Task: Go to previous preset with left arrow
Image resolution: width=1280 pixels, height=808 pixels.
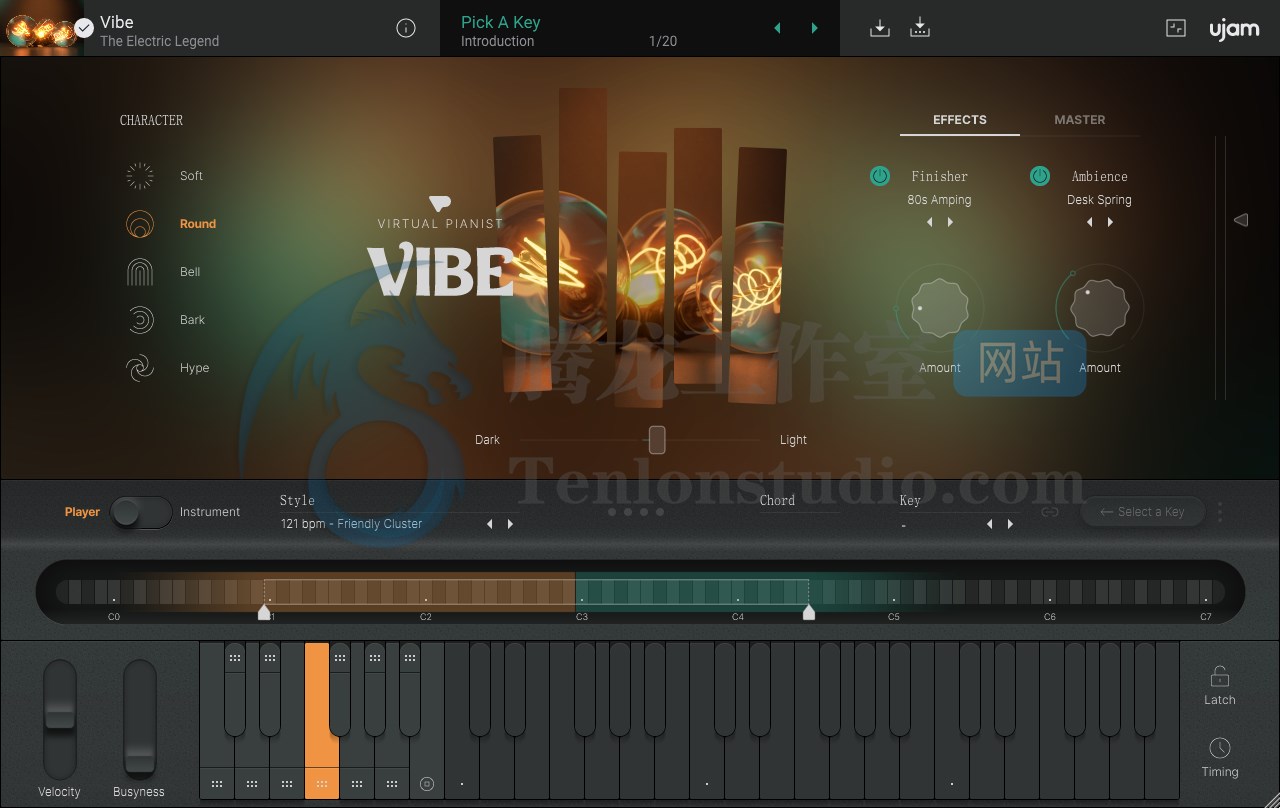Action: 778,28
